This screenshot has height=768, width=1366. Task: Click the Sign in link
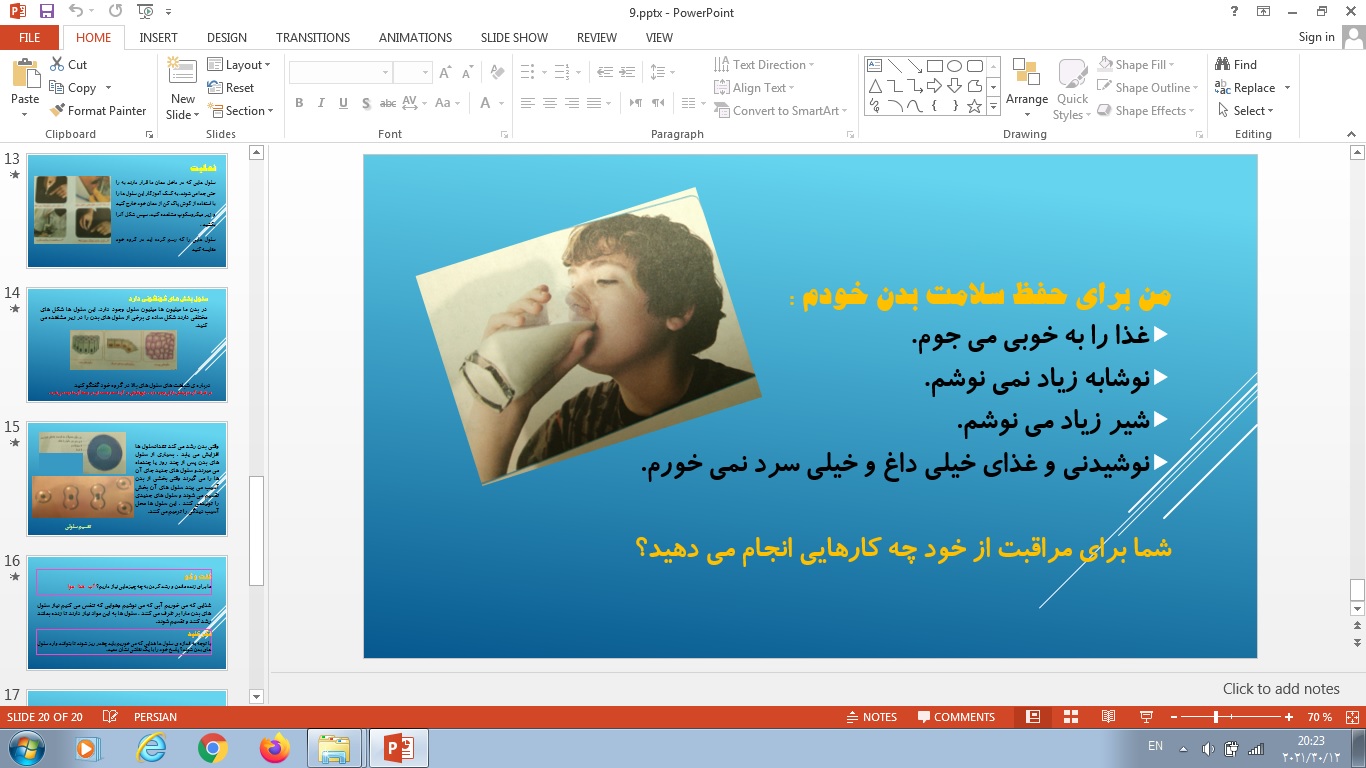pyautogui.click(x=1316, y=37)
